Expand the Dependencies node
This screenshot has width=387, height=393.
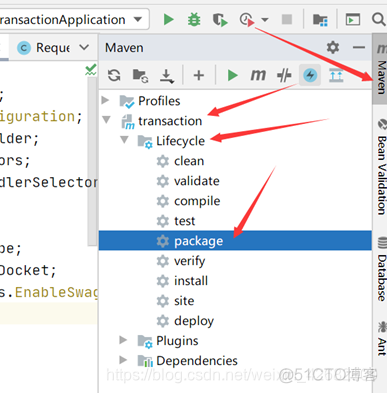coord(123,360)
